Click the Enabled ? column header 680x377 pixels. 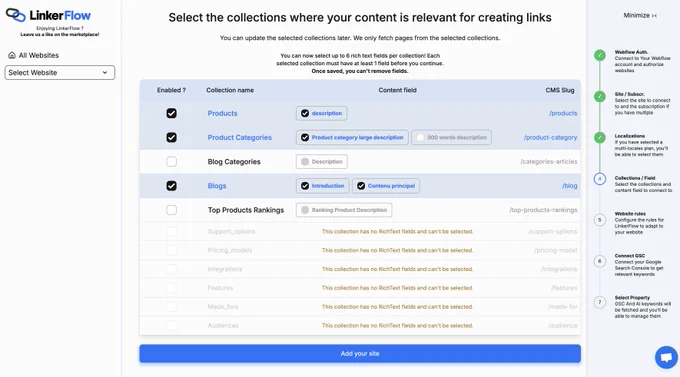click(171, 90)
